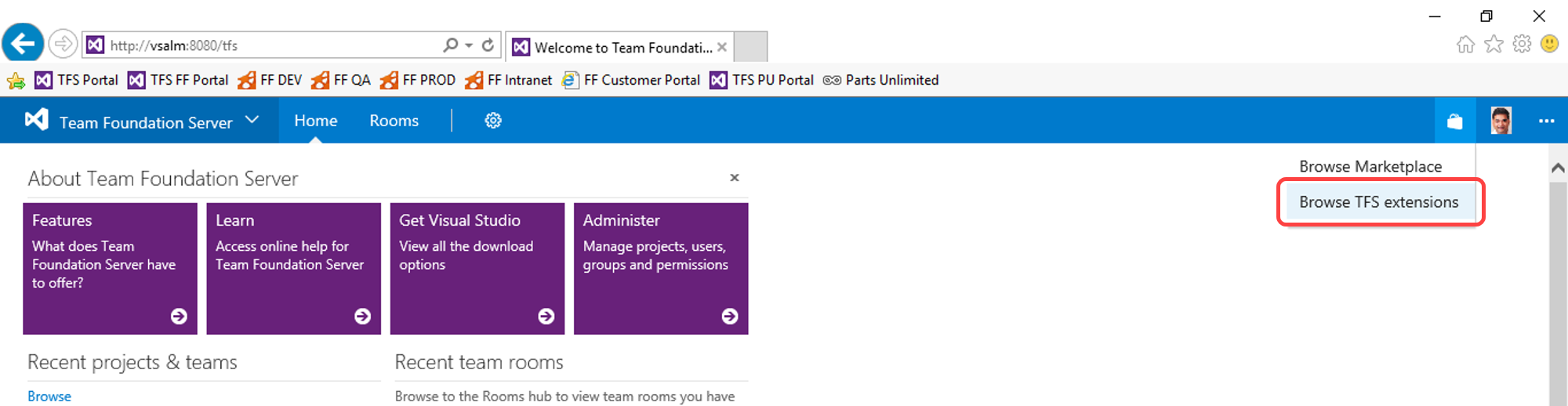Click the arrow icon on Administer tile
The width and height of the screenshot is (1568, 406).
(730, 316)
